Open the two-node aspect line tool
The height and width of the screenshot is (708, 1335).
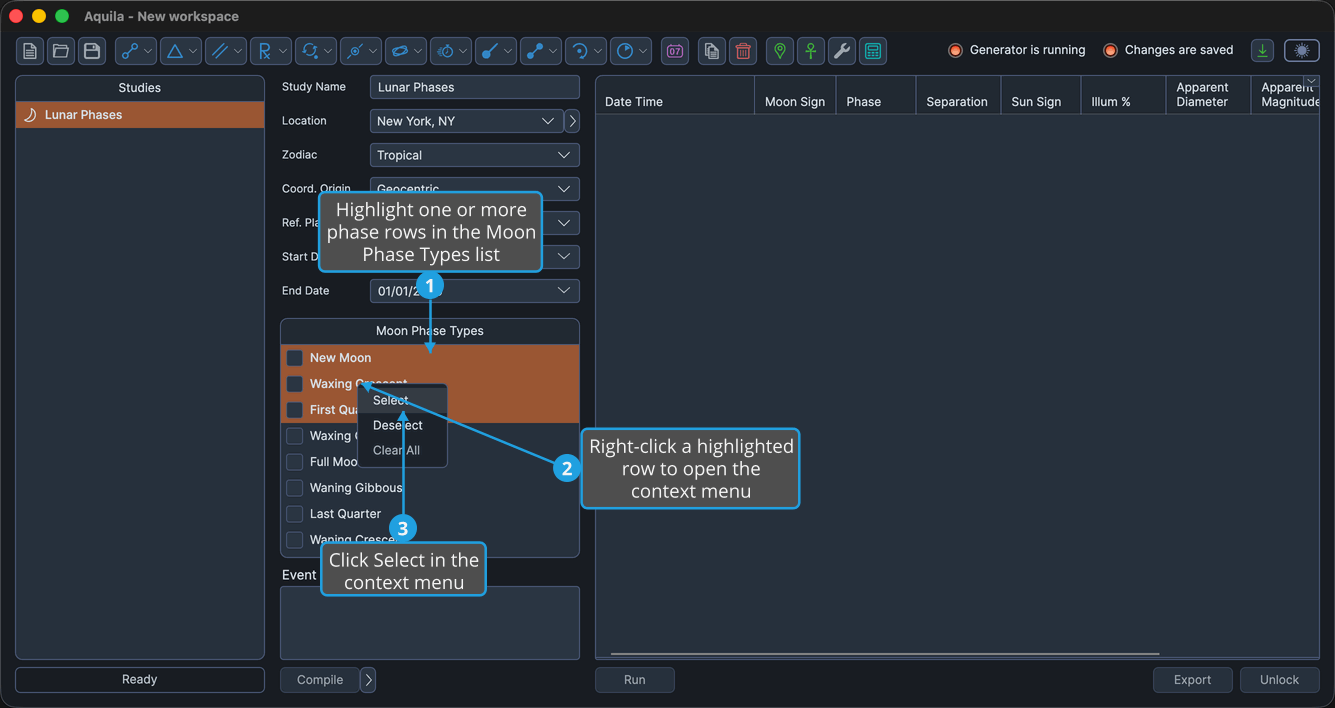pos(136,51)
